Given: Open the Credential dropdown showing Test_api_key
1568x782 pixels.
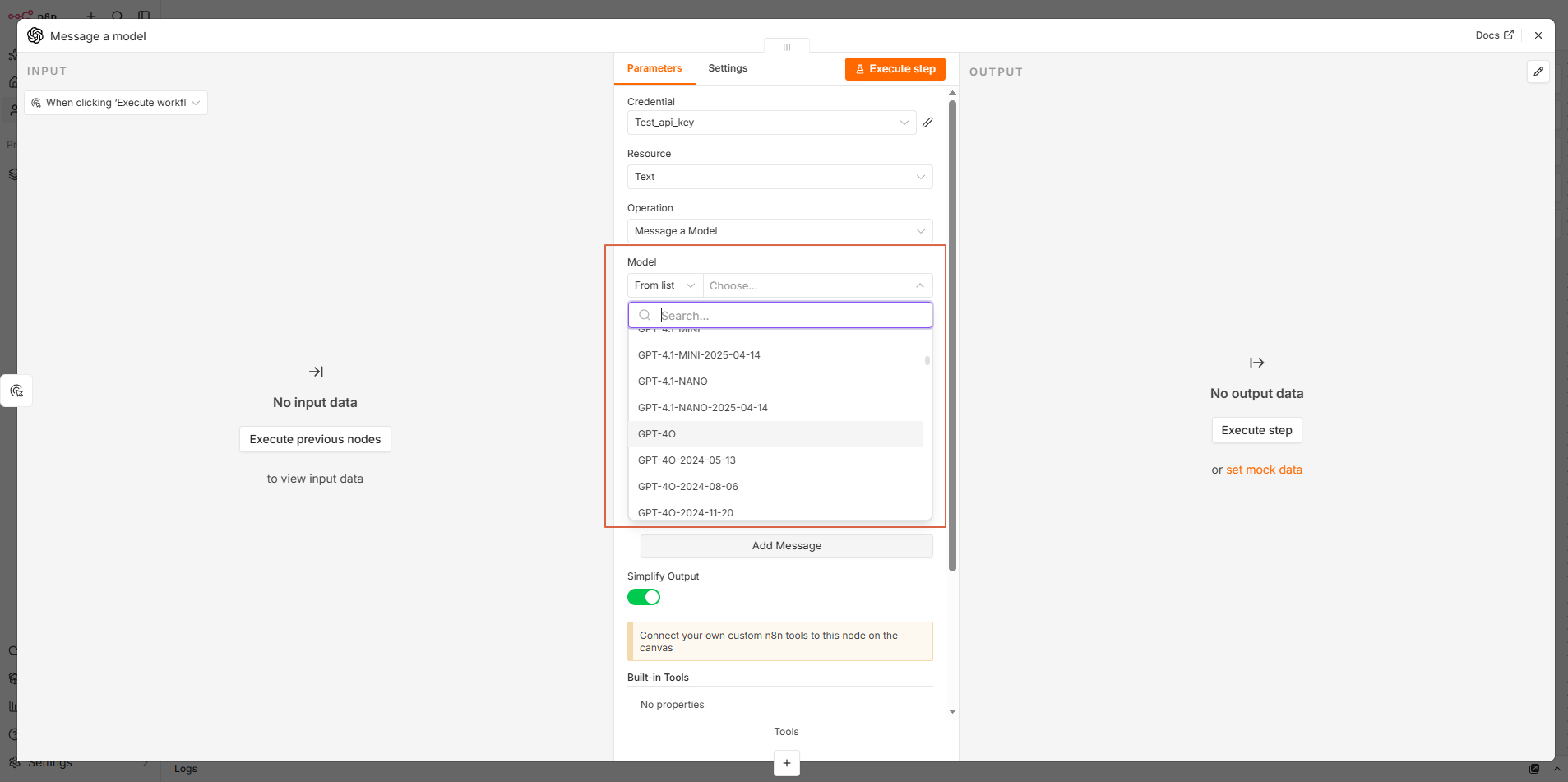Looking at the screenshot, I should pyautogui.click(x=771, y=123).
